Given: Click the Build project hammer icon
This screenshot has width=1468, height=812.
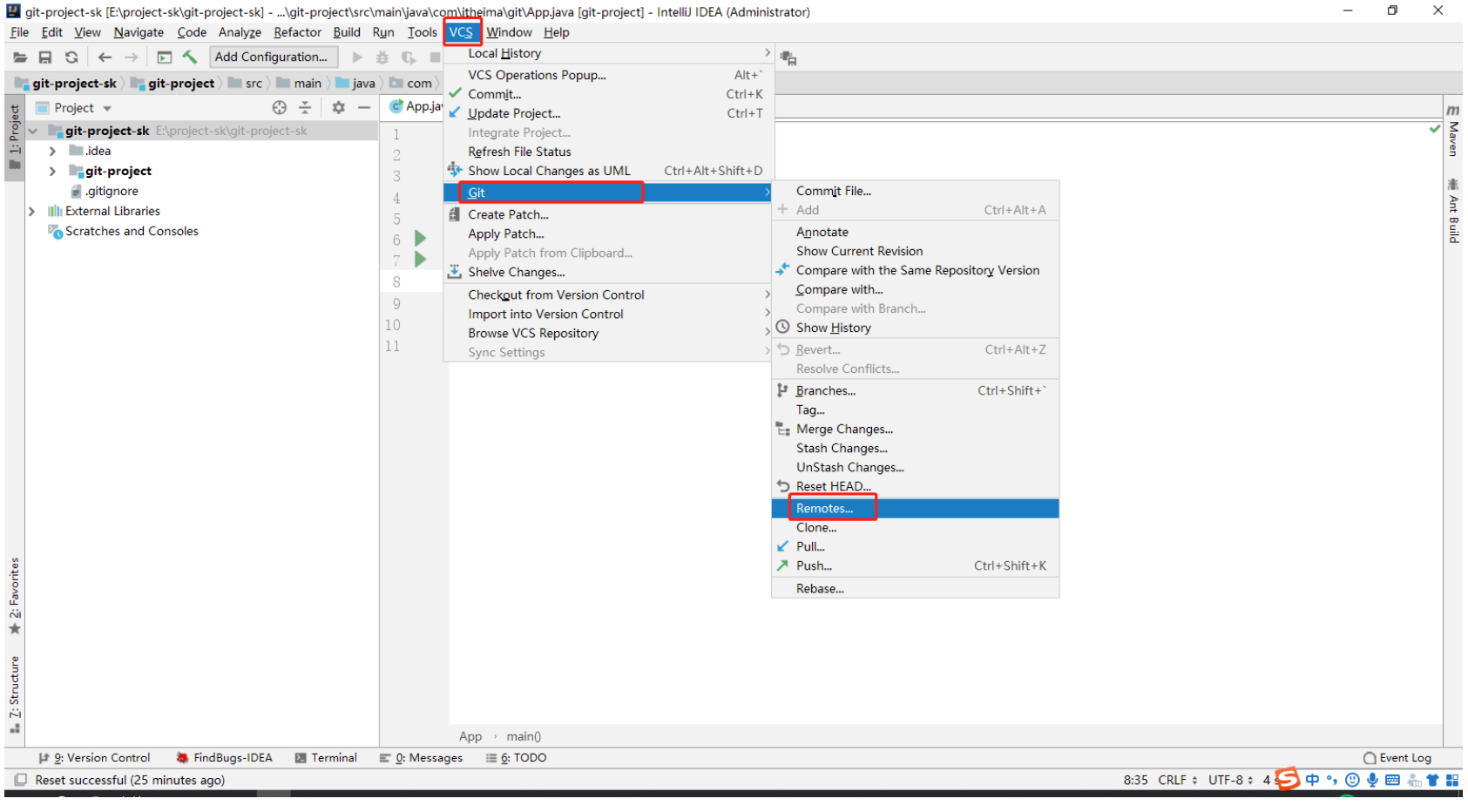Looking at the screenshot, I should tap(190, 58).
